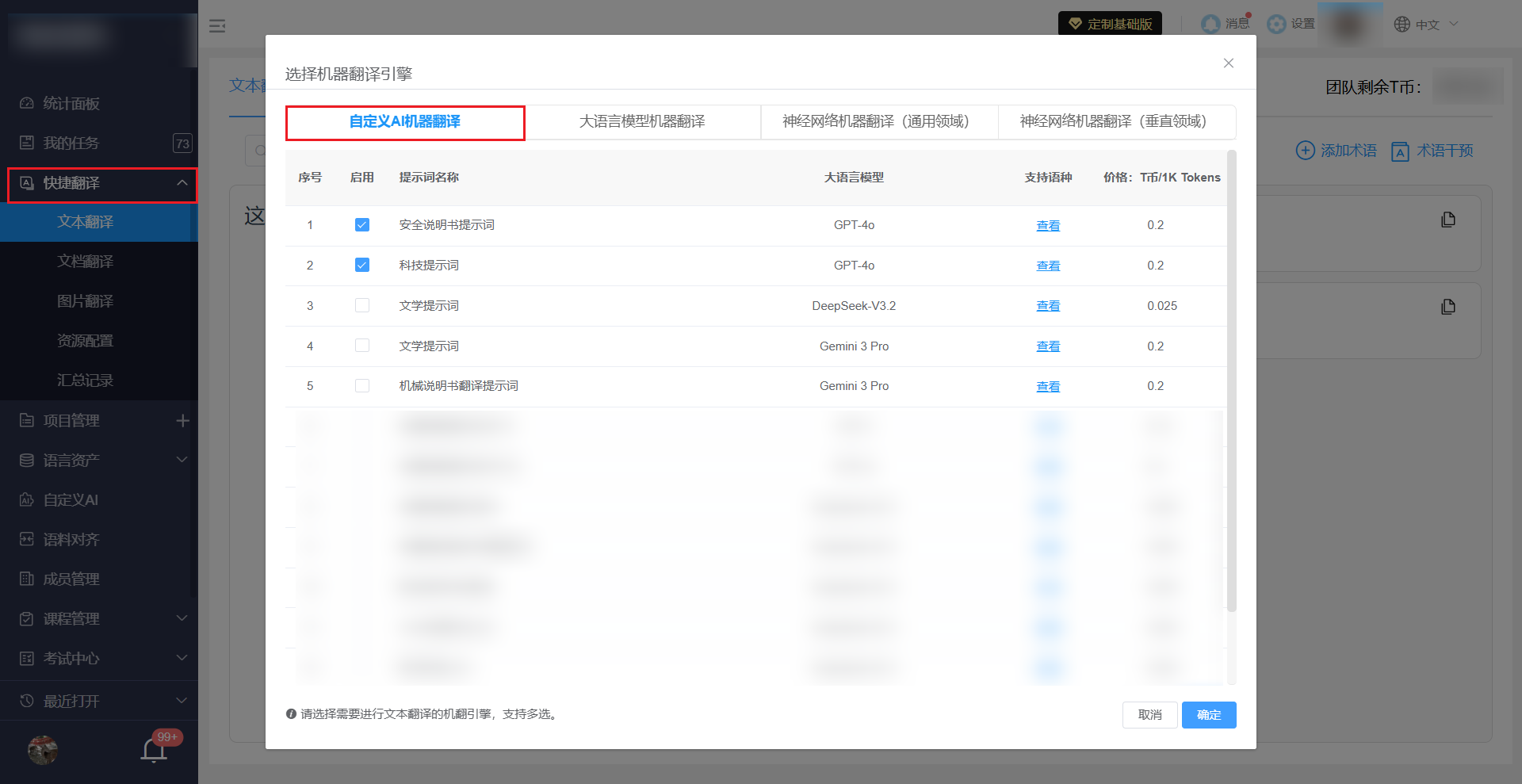Viewport: 1522px width, 784px height.
Task: Click the bell notification icon with 99+ badge
Action: pos(154,749)
